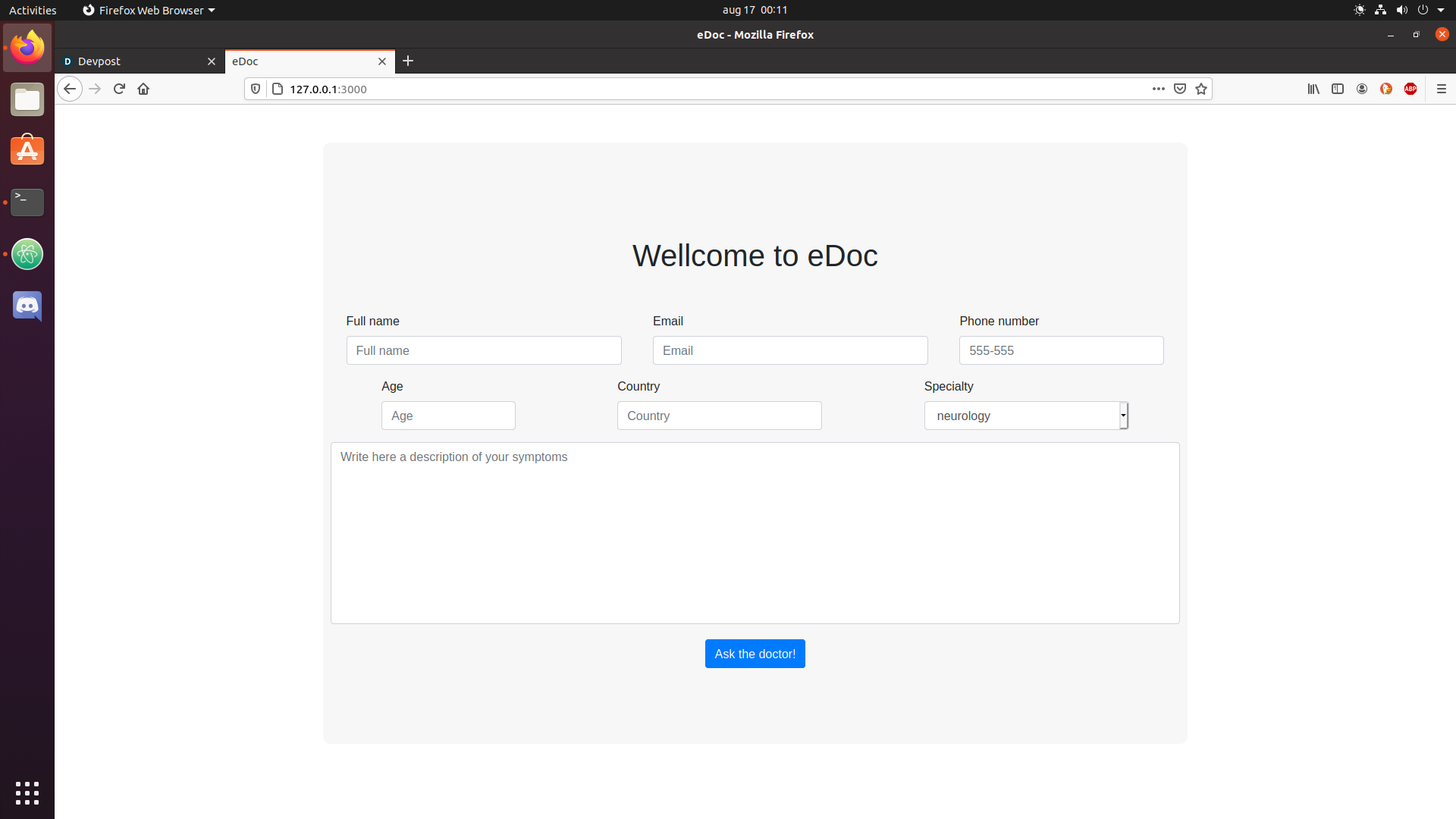The height and width of the screenshot is (819, 1456).
Task: Click the Save to Pocket icon
Action: (x=1180, y=89)
